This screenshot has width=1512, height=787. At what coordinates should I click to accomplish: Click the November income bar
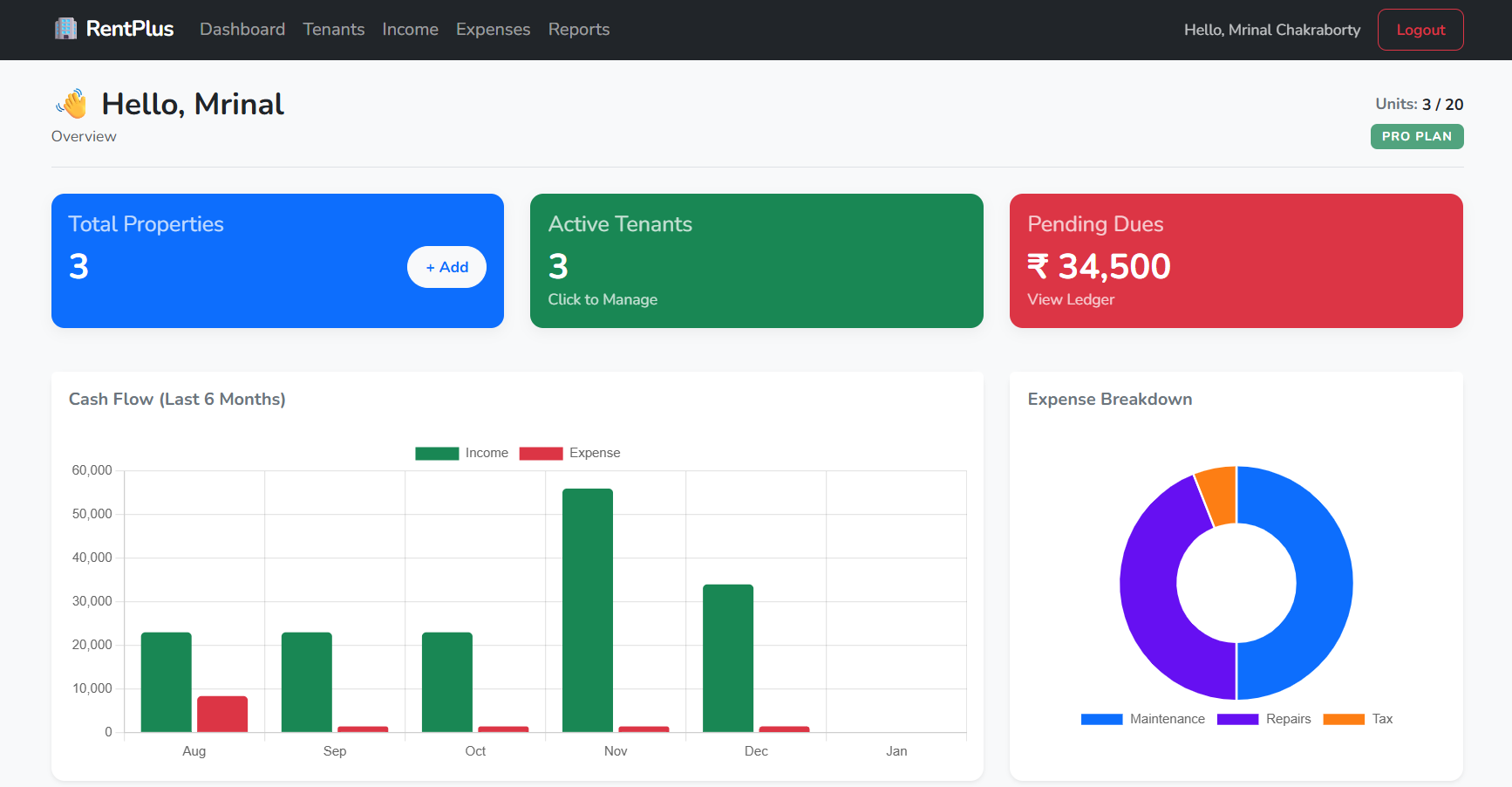pos(588,610)
